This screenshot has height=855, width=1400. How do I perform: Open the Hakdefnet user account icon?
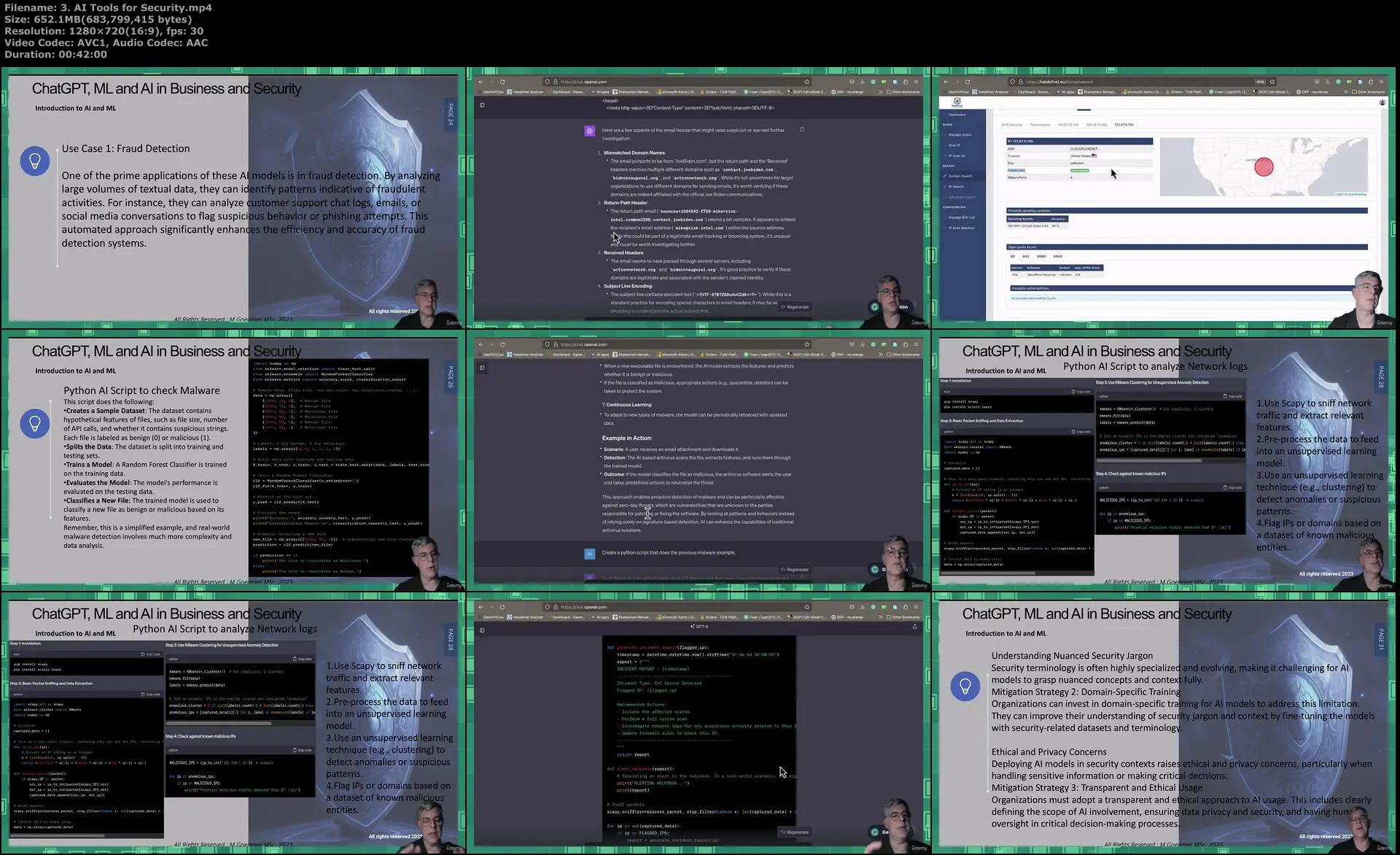(x=1382, y=103)
